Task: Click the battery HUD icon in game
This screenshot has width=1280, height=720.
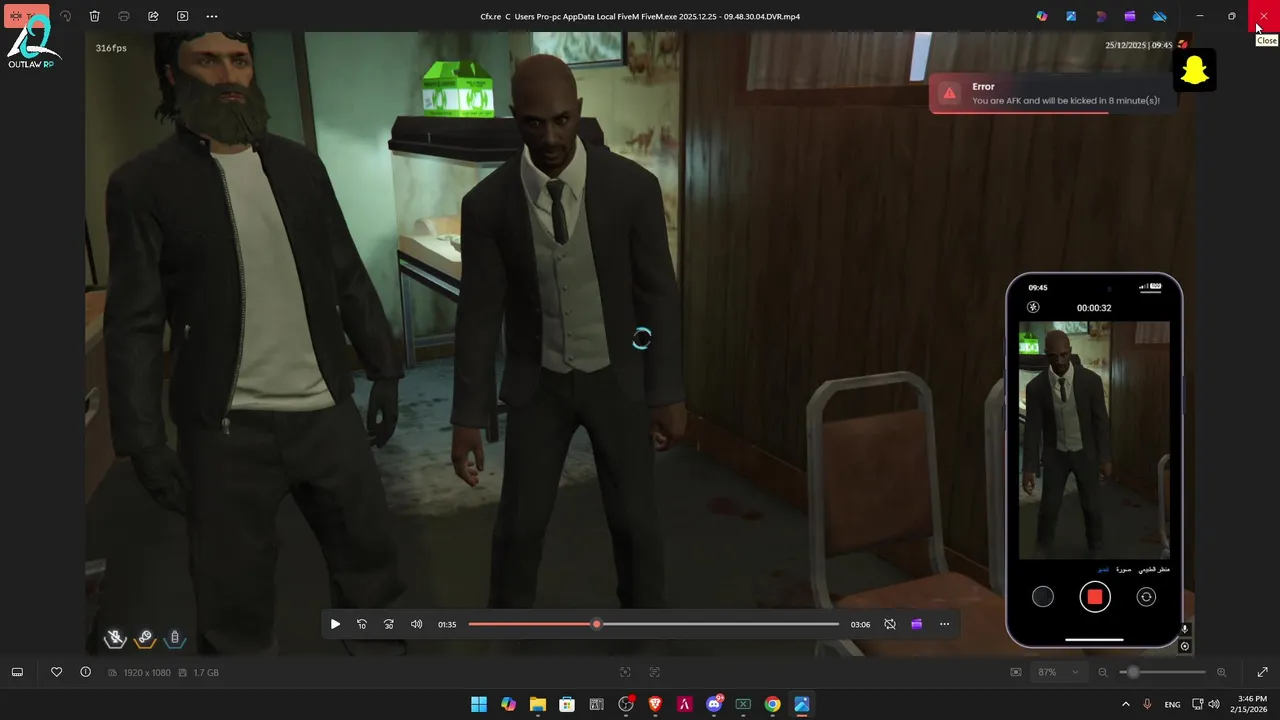Action: pos(175,638)
